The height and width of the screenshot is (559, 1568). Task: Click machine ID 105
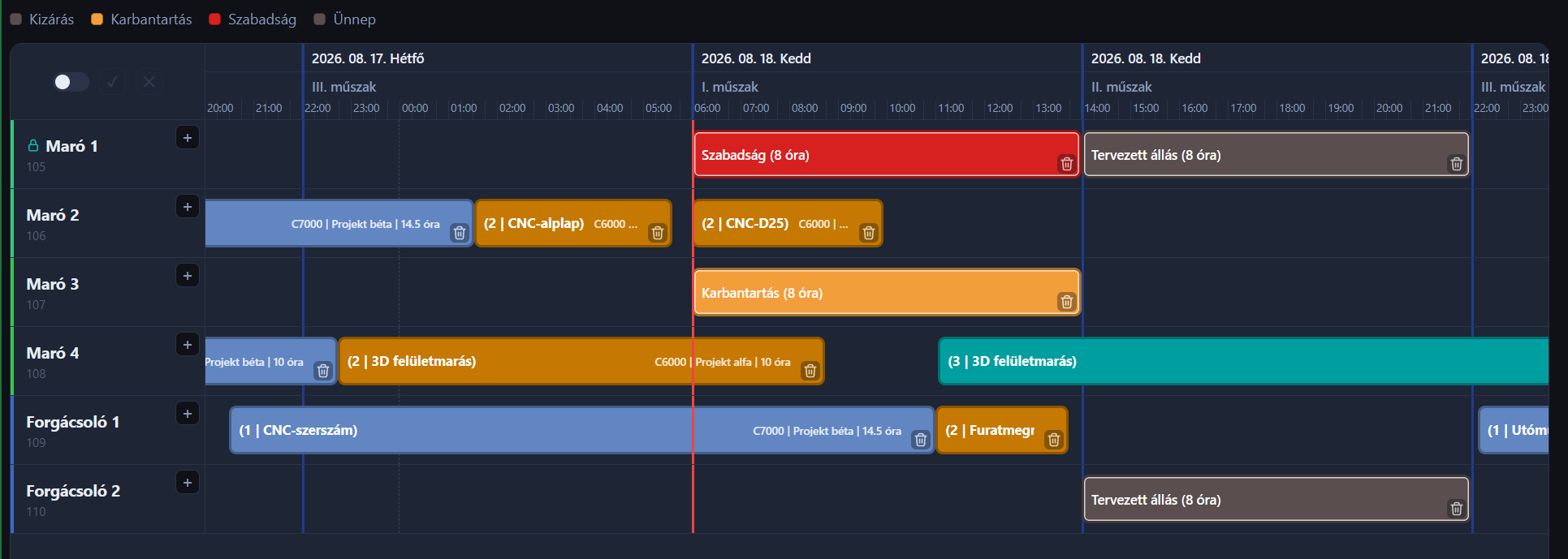[x=36, y=167]
